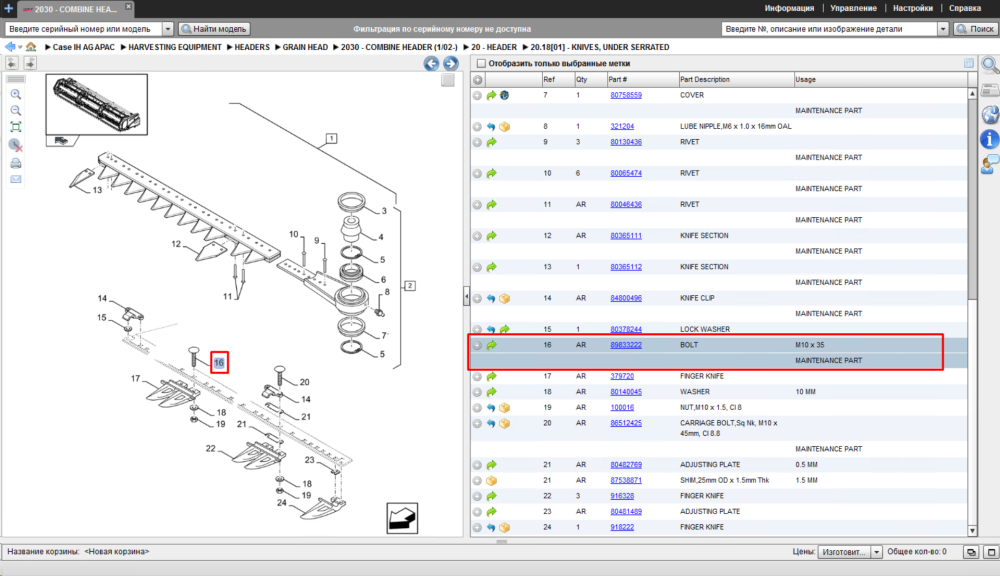This screenshot has width=1000, height=576.
Task: Go to previous illustration round arrow
Action: [431, 63]
